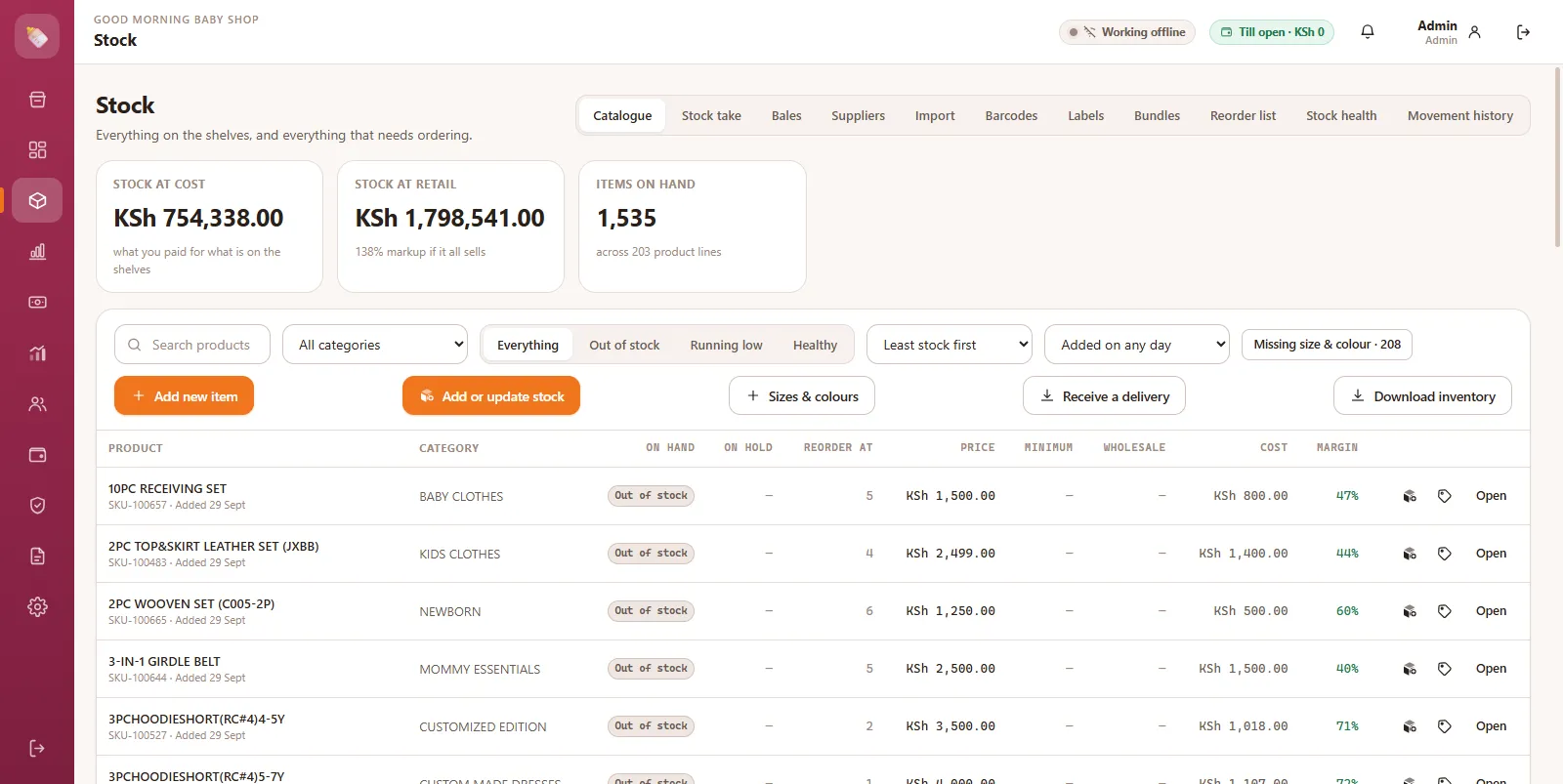The height and width of the screenshot is (784, 1563).
Task: Open the Stock health tab
Action: point(1341,115)
